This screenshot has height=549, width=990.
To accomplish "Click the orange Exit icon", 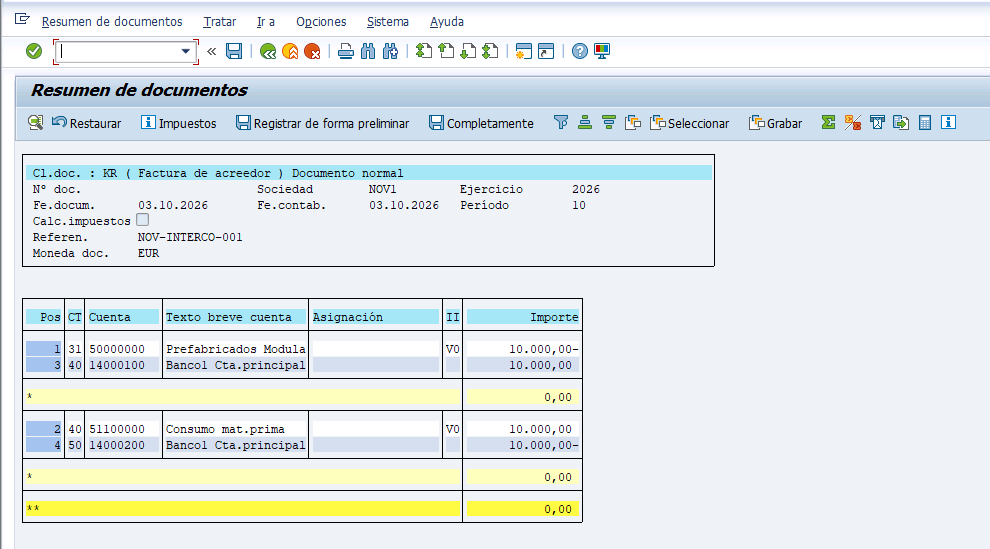I will tap(290, 51).
